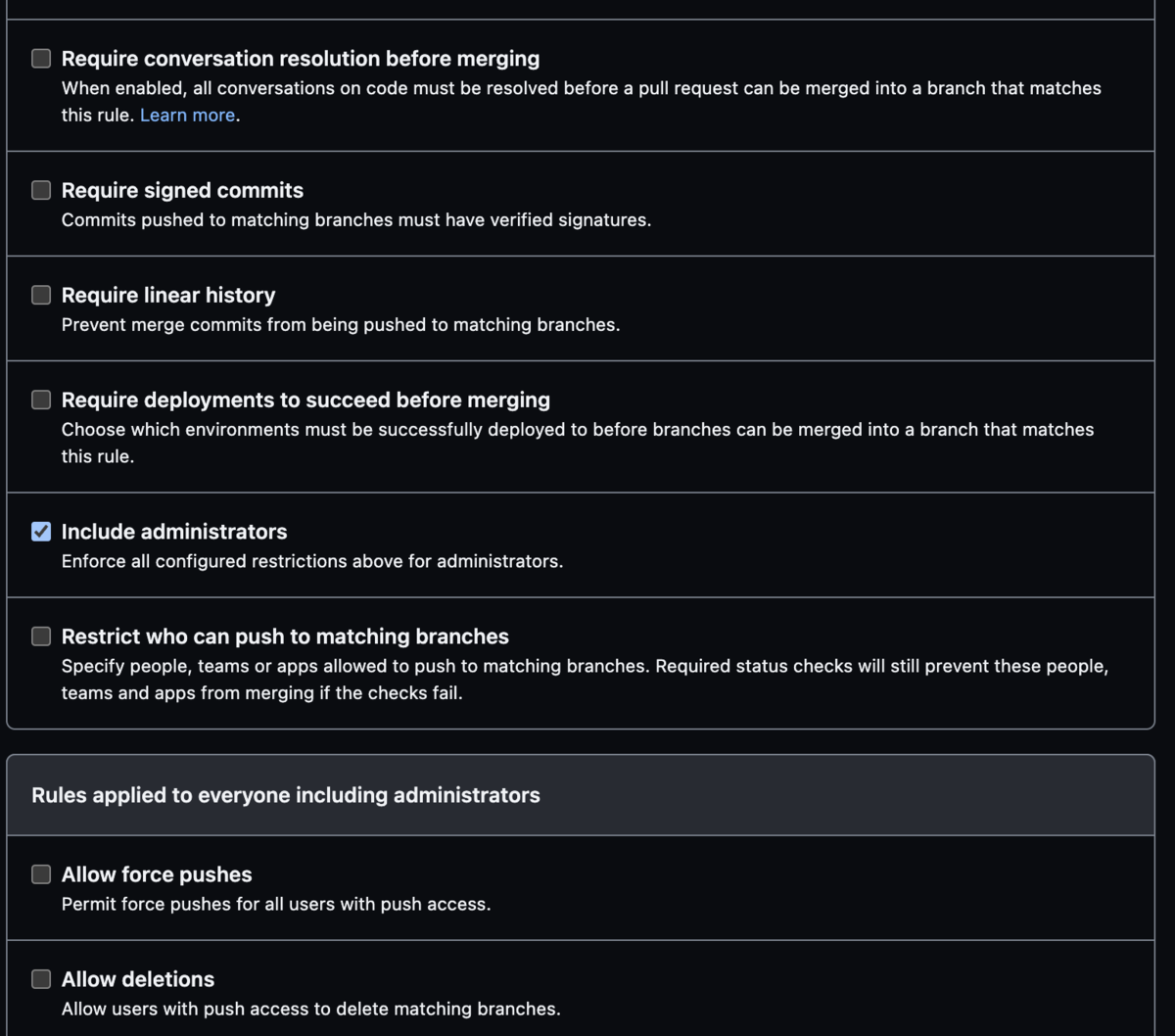Click the 'Commits pushed to matching branches' description text
The image size is (1175, 1036).
(355, 220)
